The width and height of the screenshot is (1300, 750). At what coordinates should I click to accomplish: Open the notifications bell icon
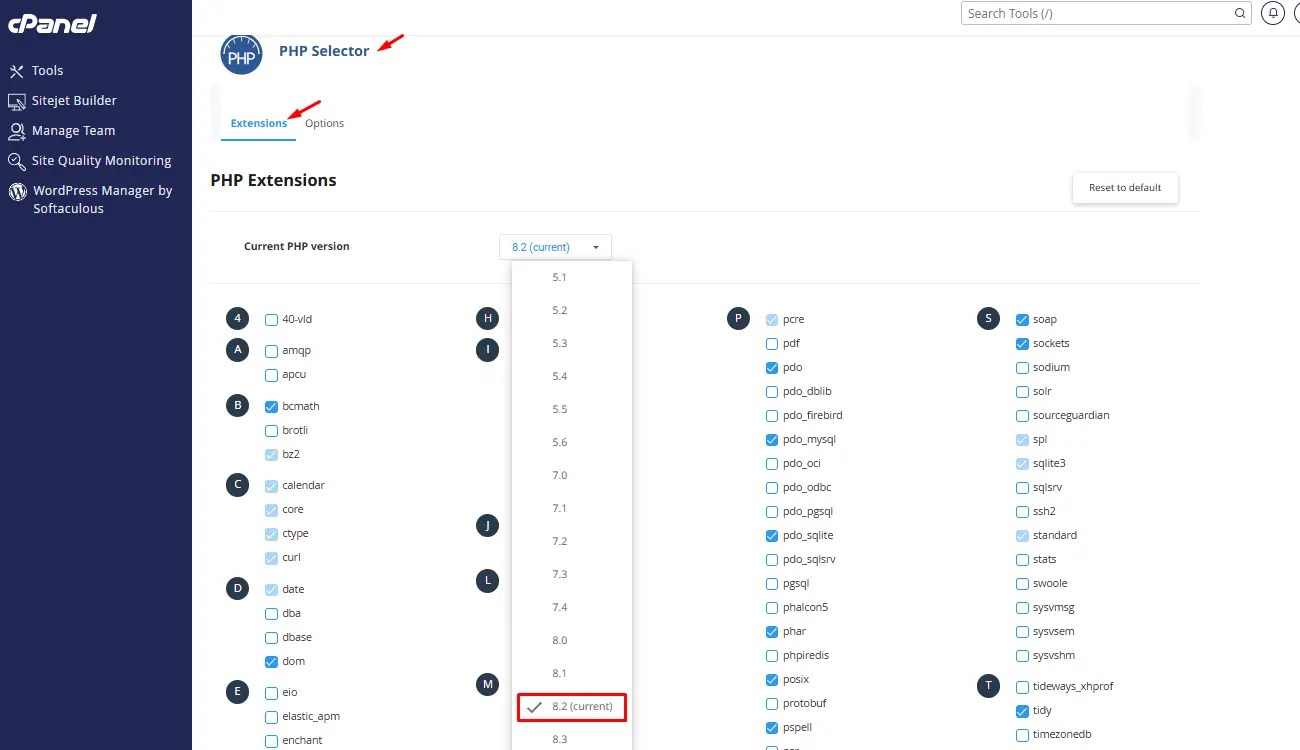click(1273, 13)
